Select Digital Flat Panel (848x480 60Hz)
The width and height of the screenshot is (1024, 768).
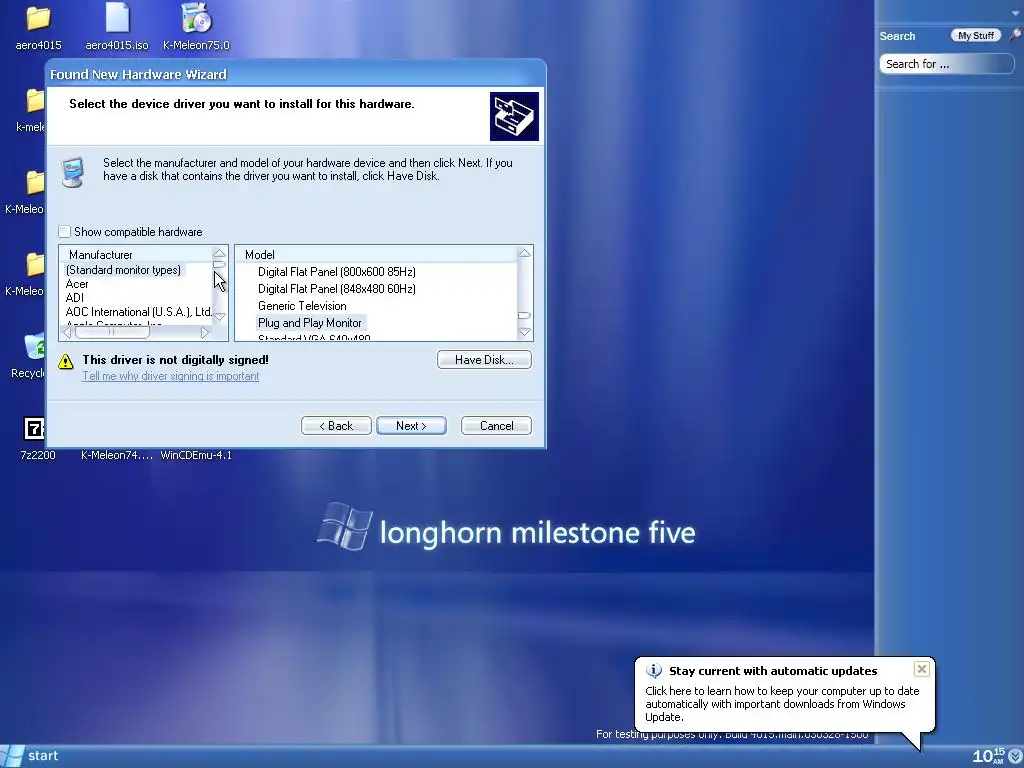pyautogui.click(x=336, y=289)
